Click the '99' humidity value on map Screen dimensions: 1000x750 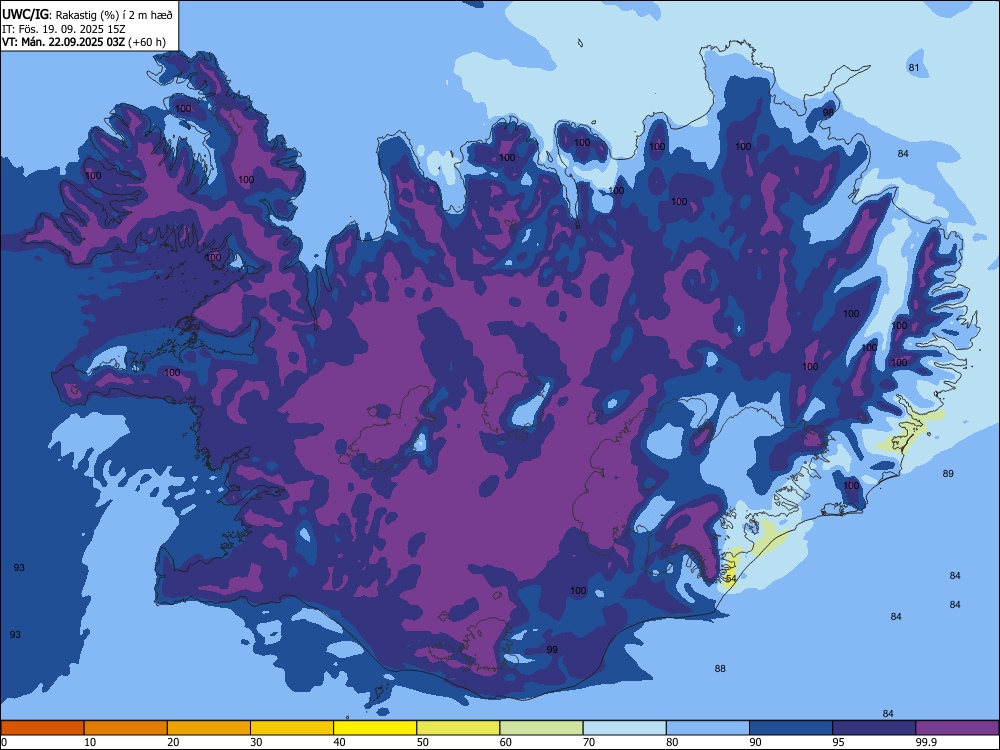pyautogui.click(x=552, y=649)
